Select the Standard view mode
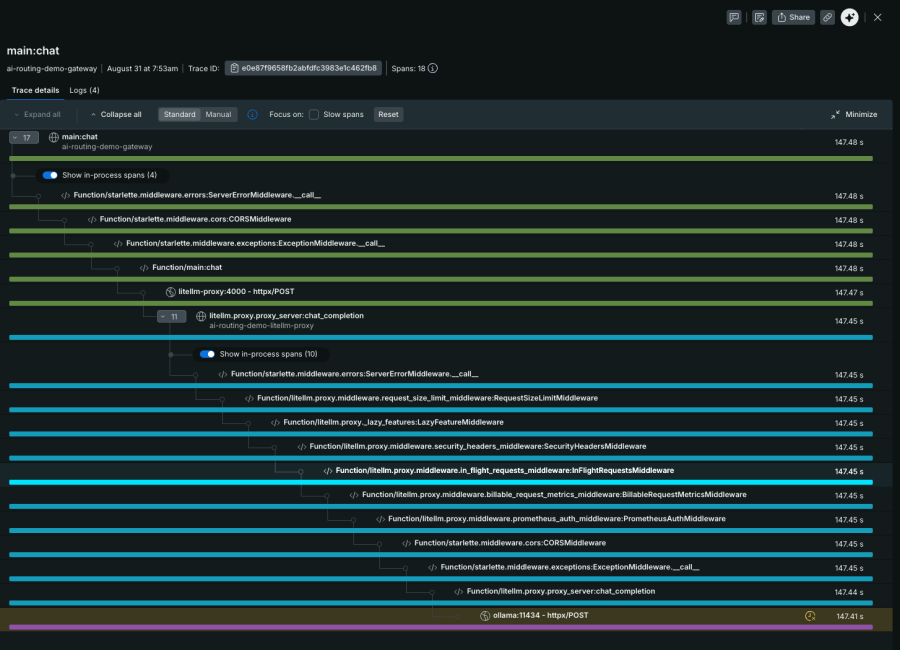Screen dimensions: 900x650 point(180,114)
